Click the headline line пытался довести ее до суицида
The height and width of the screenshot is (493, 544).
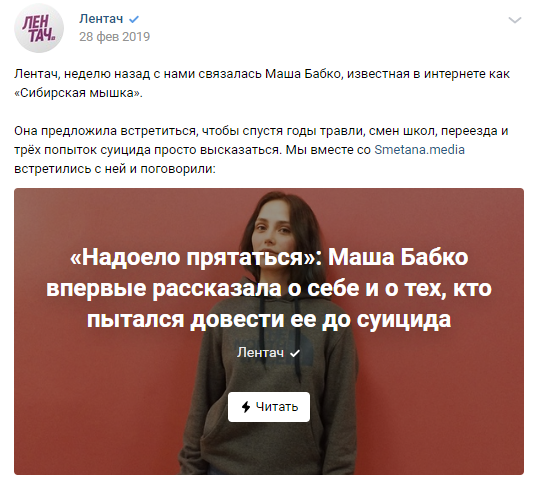tap(269, 320)
